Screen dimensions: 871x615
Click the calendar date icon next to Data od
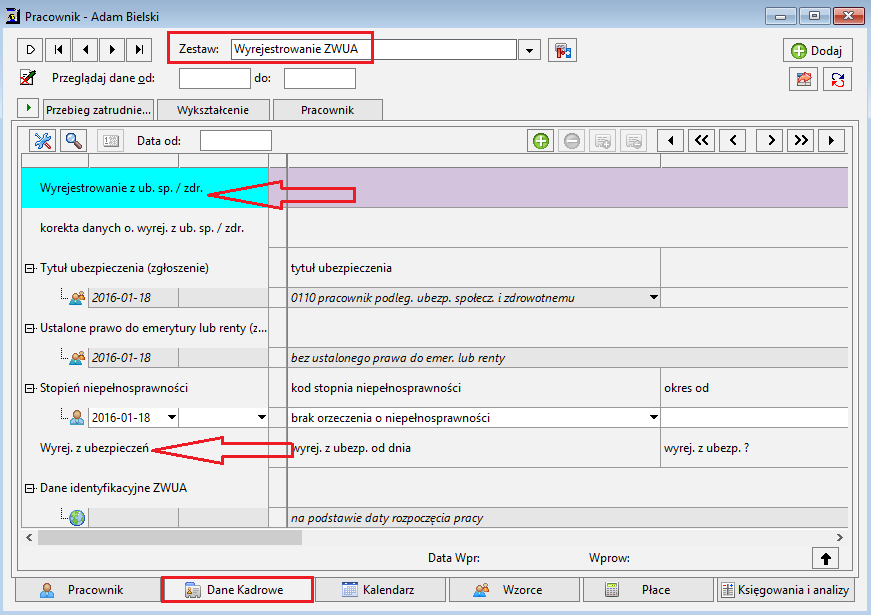click(x=110, y=141)
